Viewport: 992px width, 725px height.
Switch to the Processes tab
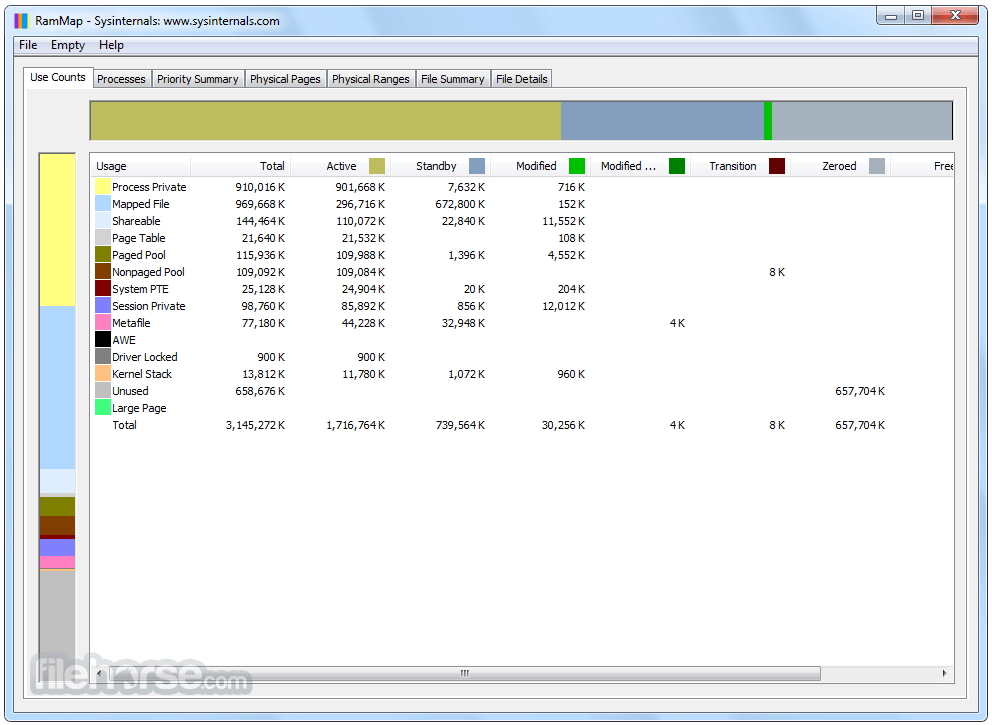click(121, 79)
